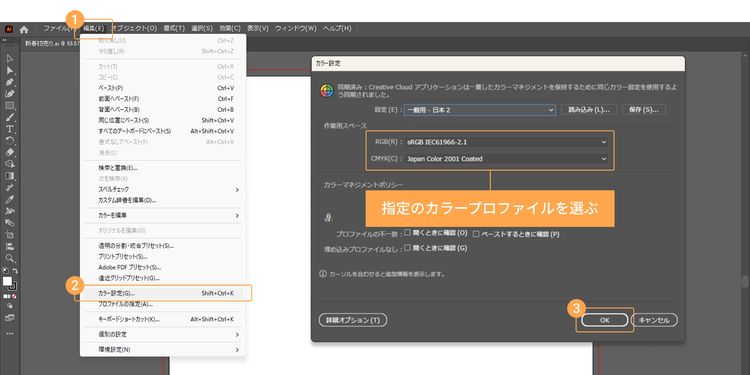Choose プロファイルの指定(A)... menu item

pyautogui.click(x=163, y=304)
